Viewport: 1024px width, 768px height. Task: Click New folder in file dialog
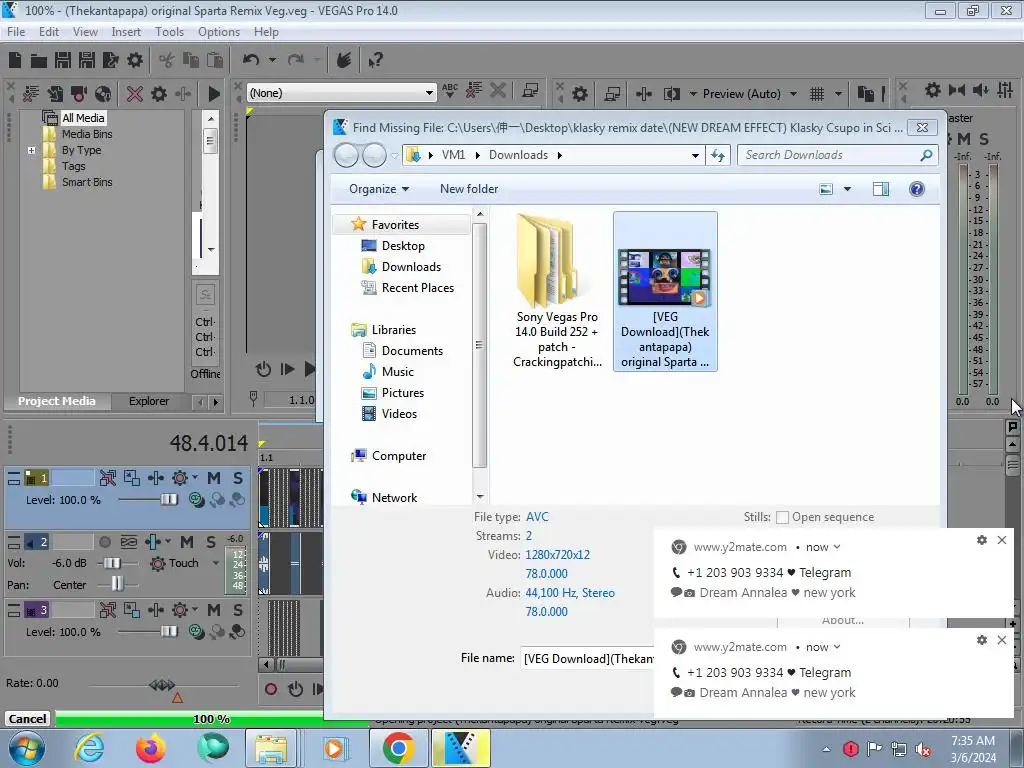(x=469, y=189)
